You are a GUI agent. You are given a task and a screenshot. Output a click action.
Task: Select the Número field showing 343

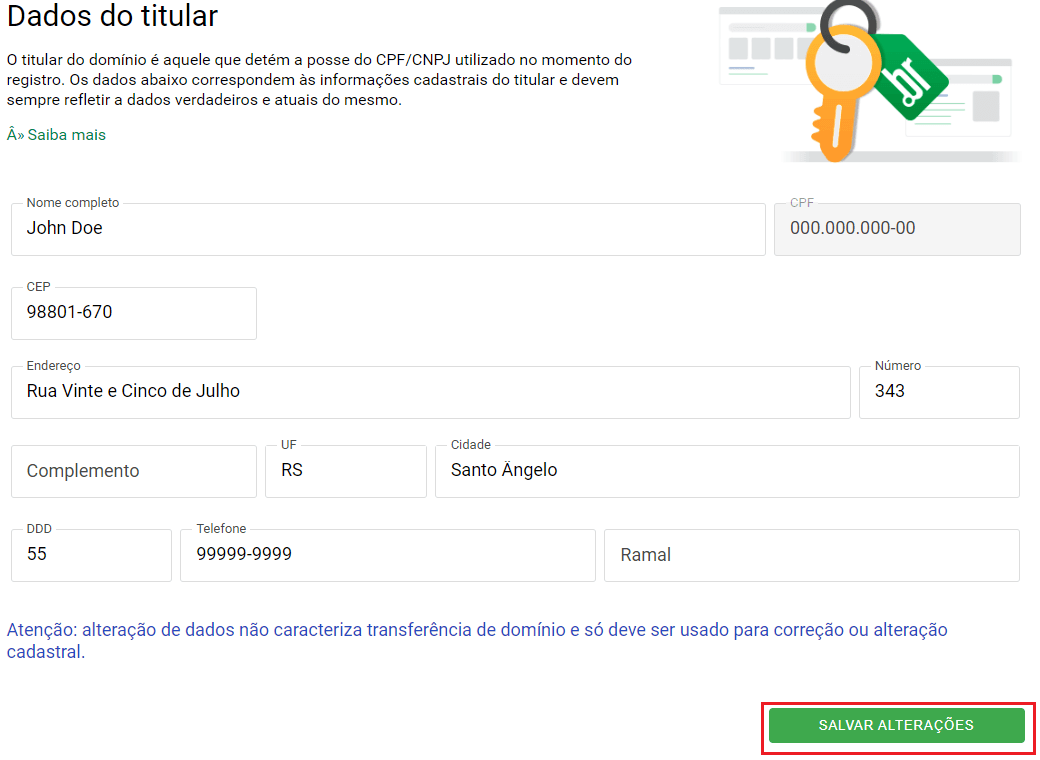[939, 392]
